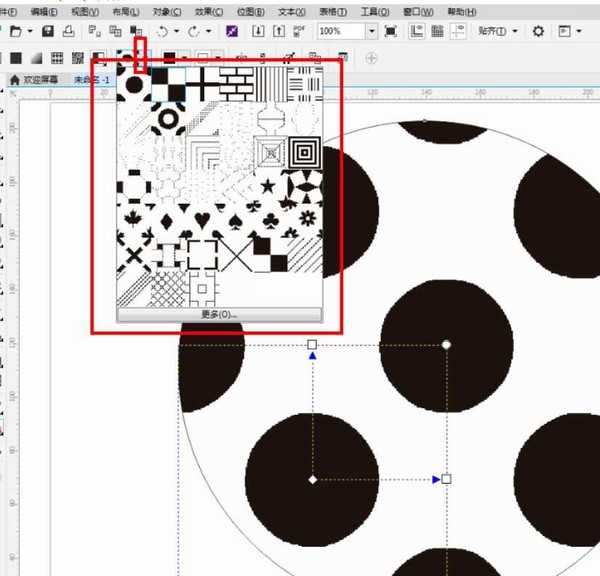Image resolution: width=600 pixels, height=576 pixels.
Task: Click the full-screen preview icon beside zoom
Action: click(390, 32)
